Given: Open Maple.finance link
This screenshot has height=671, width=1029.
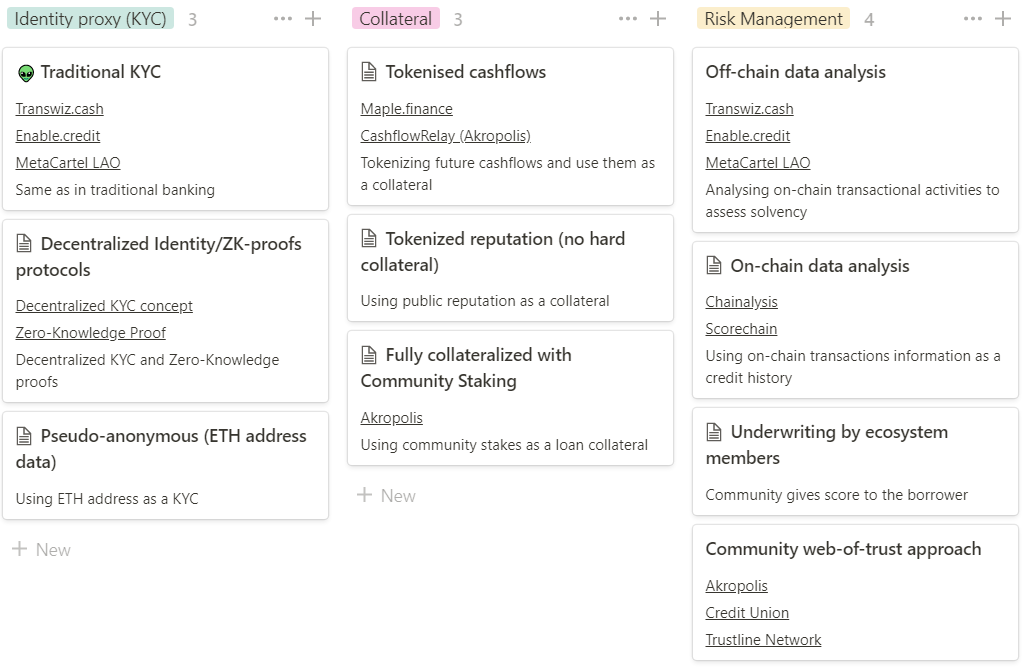Looking at the screenshot, I should coord(406,109).
